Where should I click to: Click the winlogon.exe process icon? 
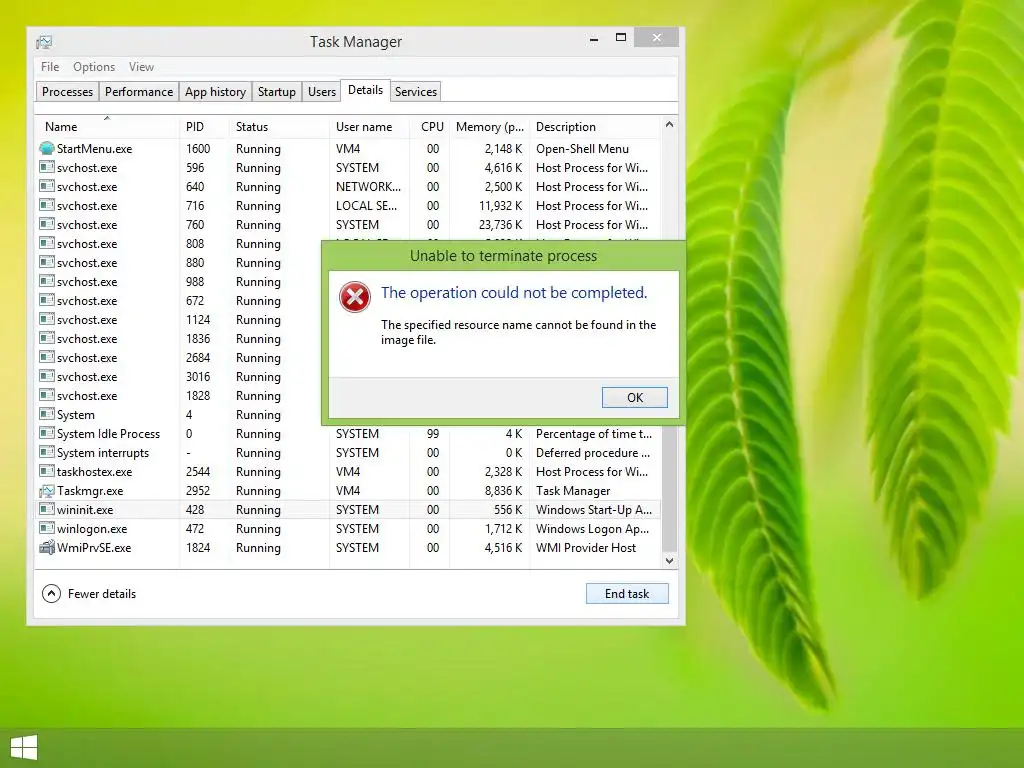pos(46,528)
